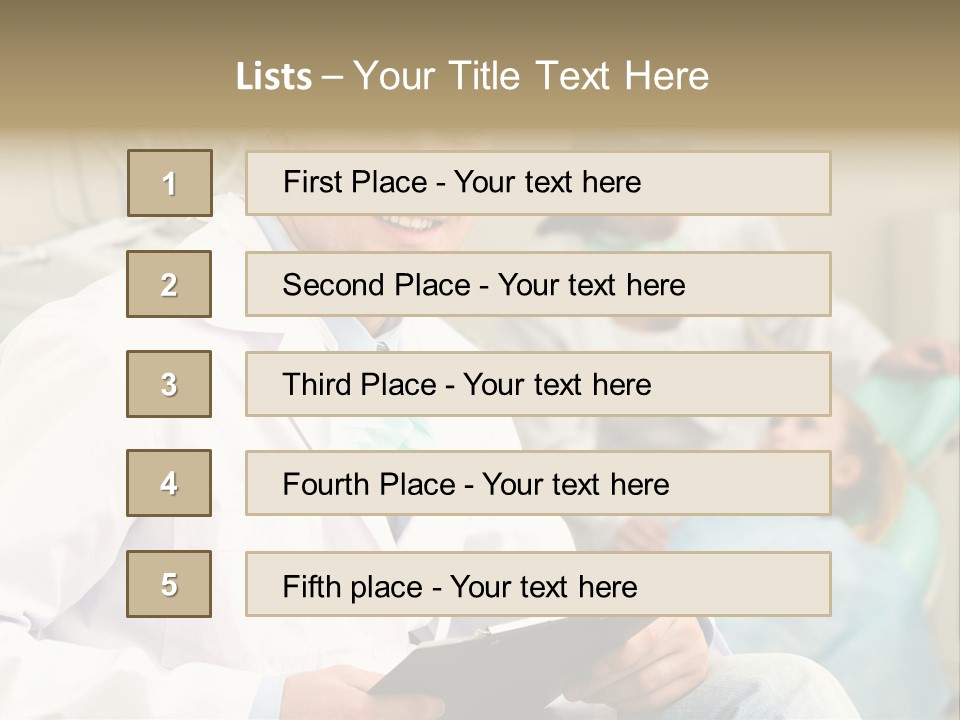Click the words 'First Place'
The image size is (960, 720).
355,182
